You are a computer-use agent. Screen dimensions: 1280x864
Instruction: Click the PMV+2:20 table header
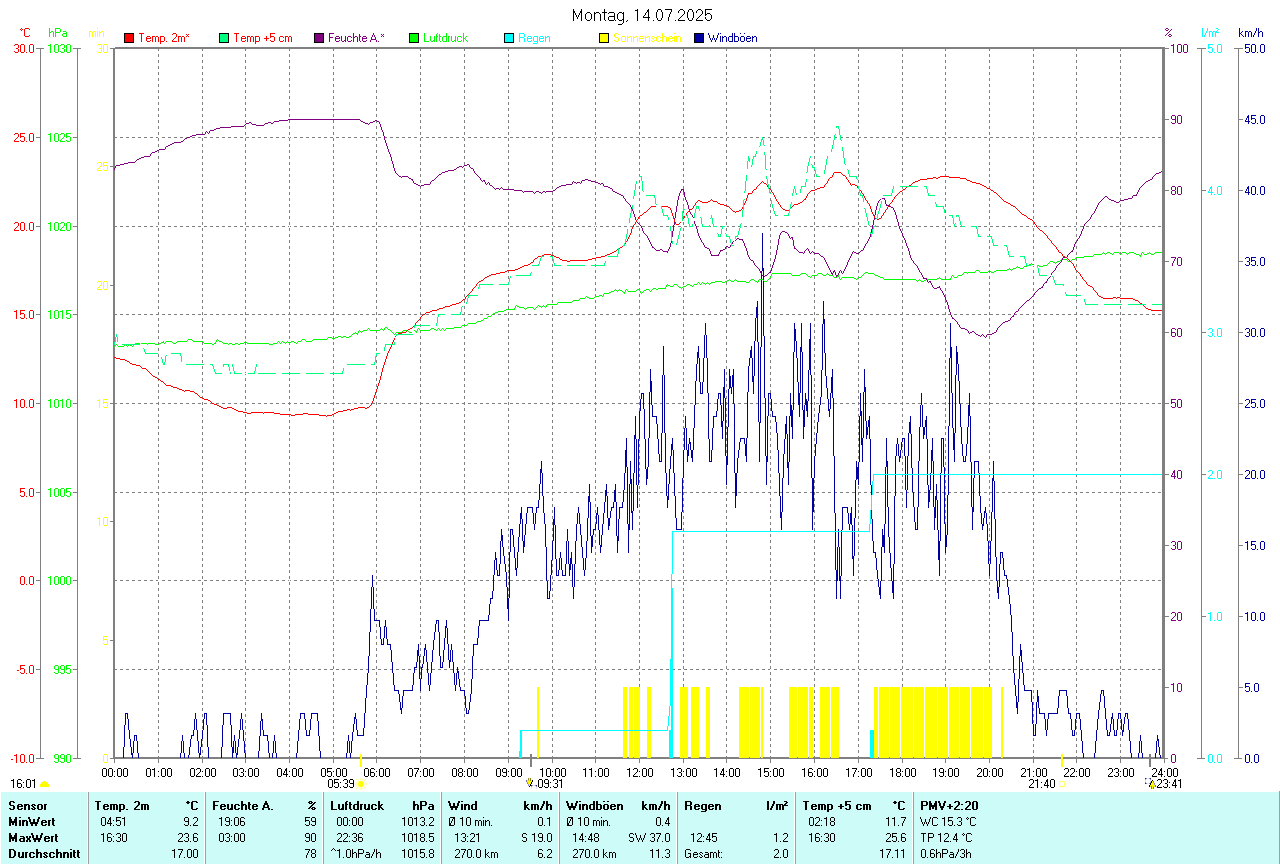click(948, 805)
